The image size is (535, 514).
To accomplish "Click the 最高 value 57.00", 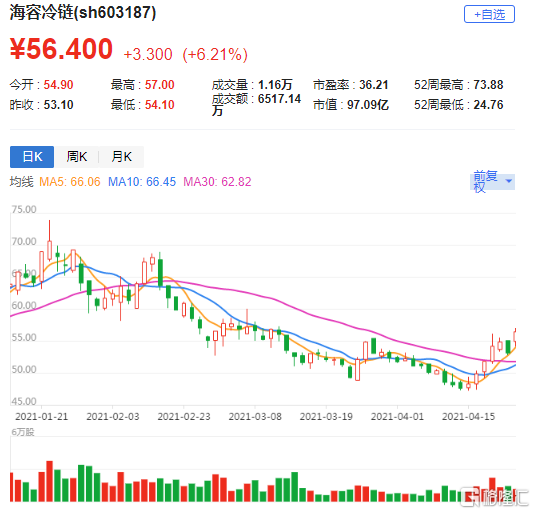I will pos(159,85).
